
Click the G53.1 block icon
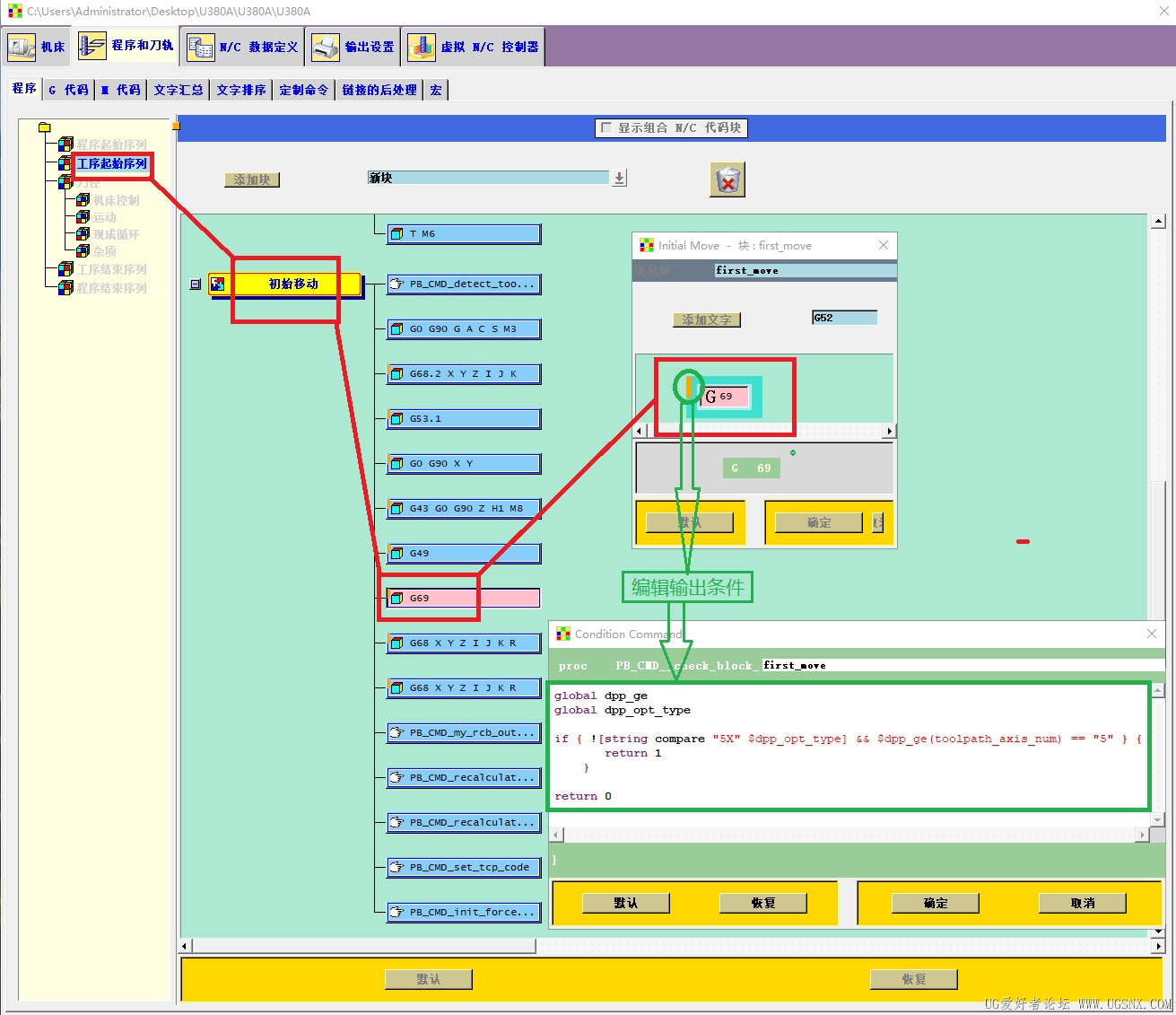pos(396,419)
